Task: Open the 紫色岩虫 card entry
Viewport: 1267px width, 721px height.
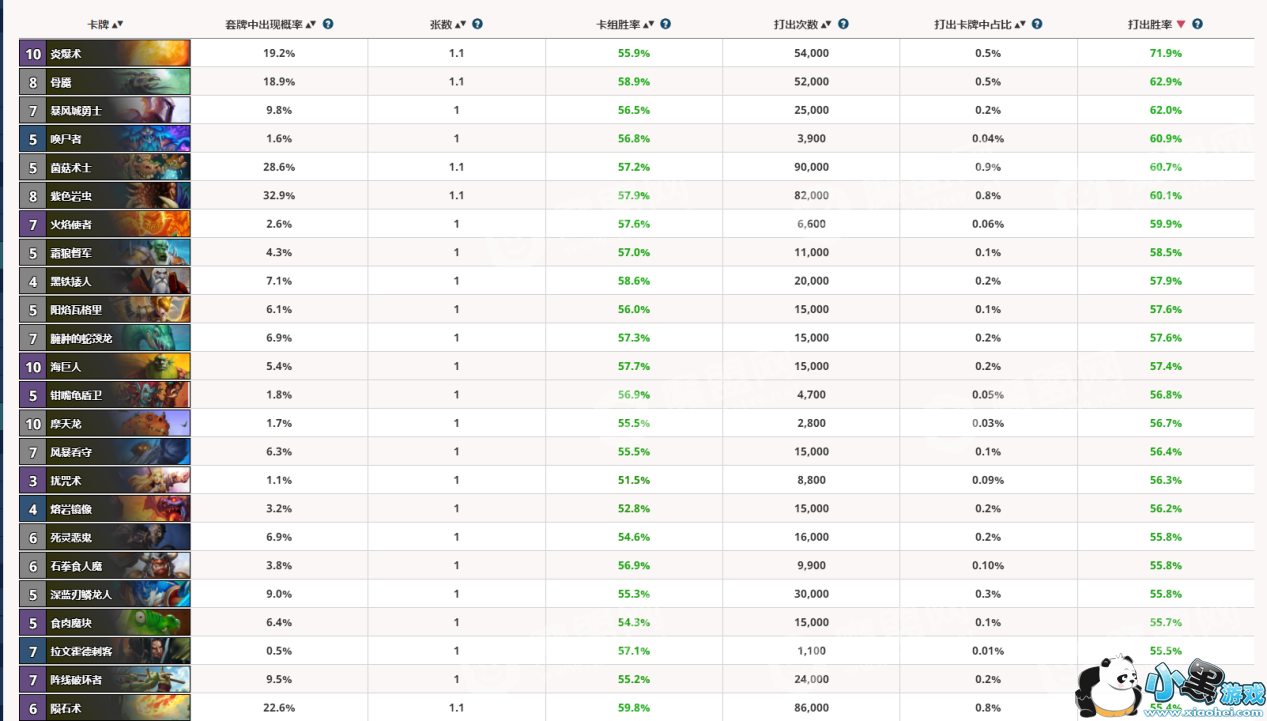Action: tap(105, 196)
